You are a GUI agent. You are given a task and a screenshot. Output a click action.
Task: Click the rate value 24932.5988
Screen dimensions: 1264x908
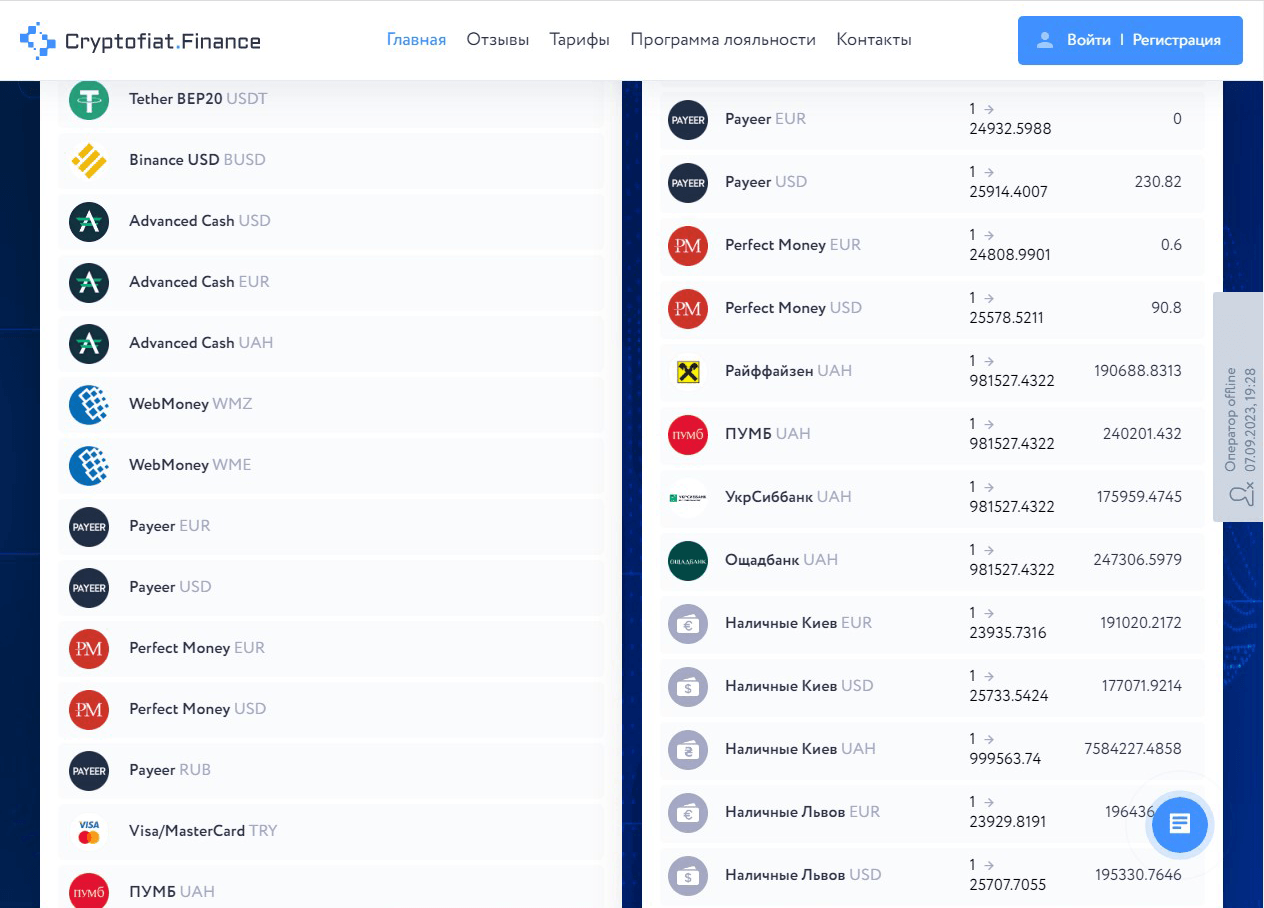click(x=1010, y=129)
